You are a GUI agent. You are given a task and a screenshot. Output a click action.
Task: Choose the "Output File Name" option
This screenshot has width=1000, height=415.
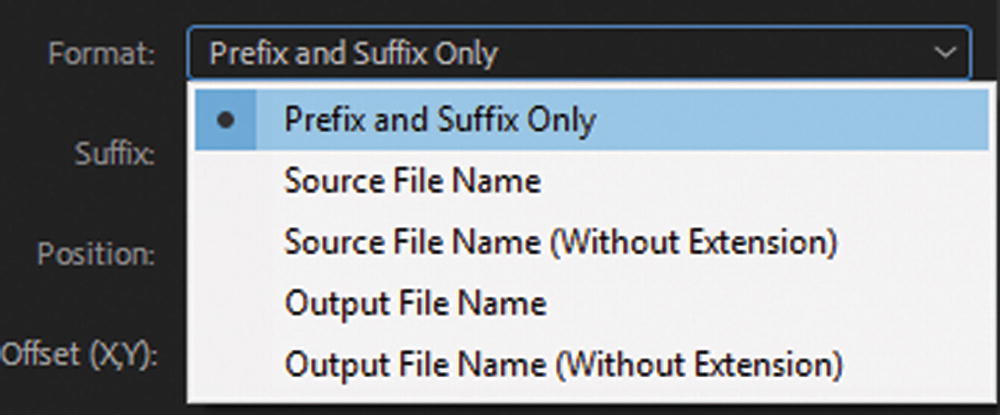click(415, 303)
